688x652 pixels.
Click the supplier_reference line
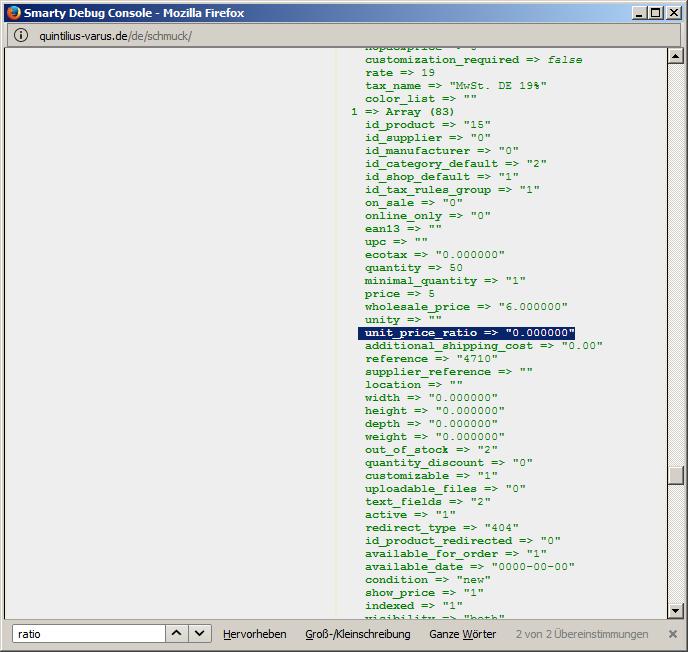pyautogui.click(x=449, y=372)
